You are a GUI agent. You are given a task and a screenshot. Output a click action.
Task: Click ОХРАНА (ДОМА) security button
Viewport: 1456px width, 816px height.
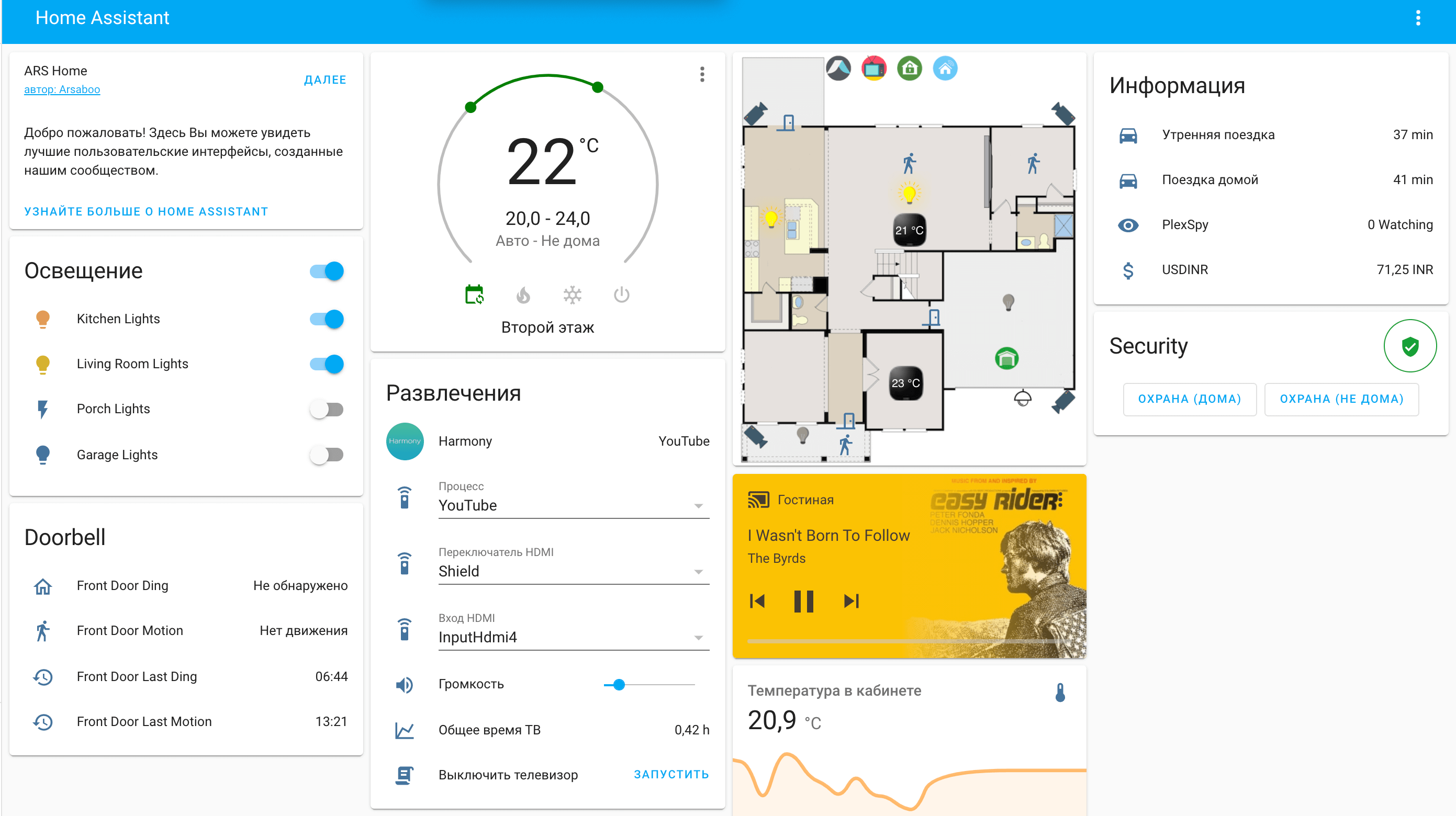pyautogui.click(x=1187, y=399)
